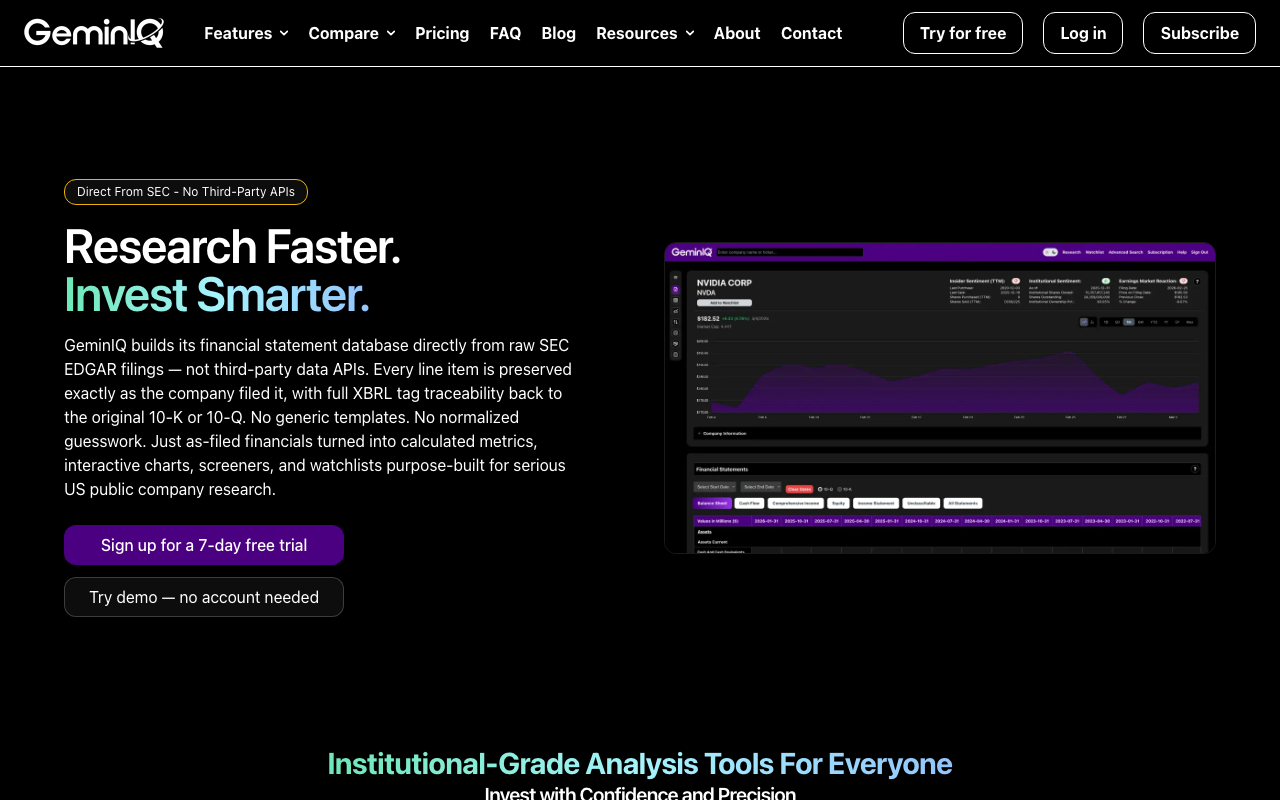
Task: Click the Research Faster. headline
Action: (x=232, y=246)
